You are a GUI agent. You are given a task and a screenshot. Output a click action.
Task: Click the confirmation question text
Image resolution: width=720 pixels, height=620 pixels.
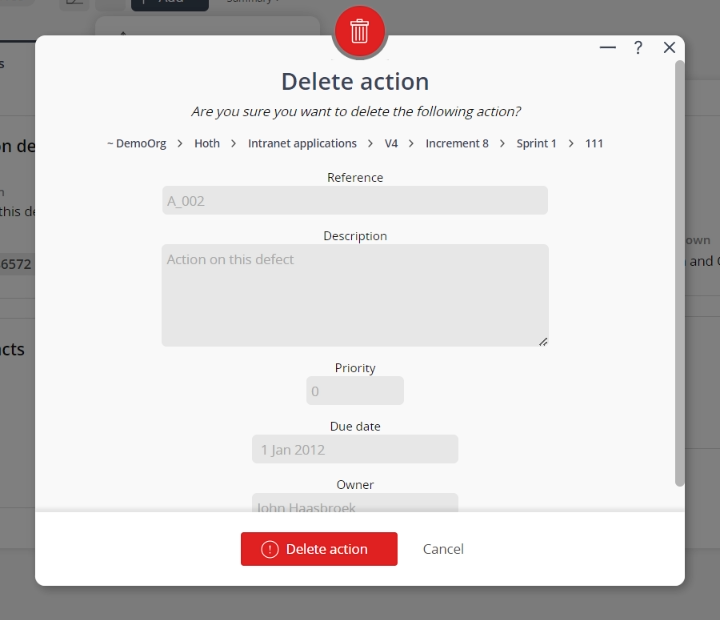pos(356,111)
